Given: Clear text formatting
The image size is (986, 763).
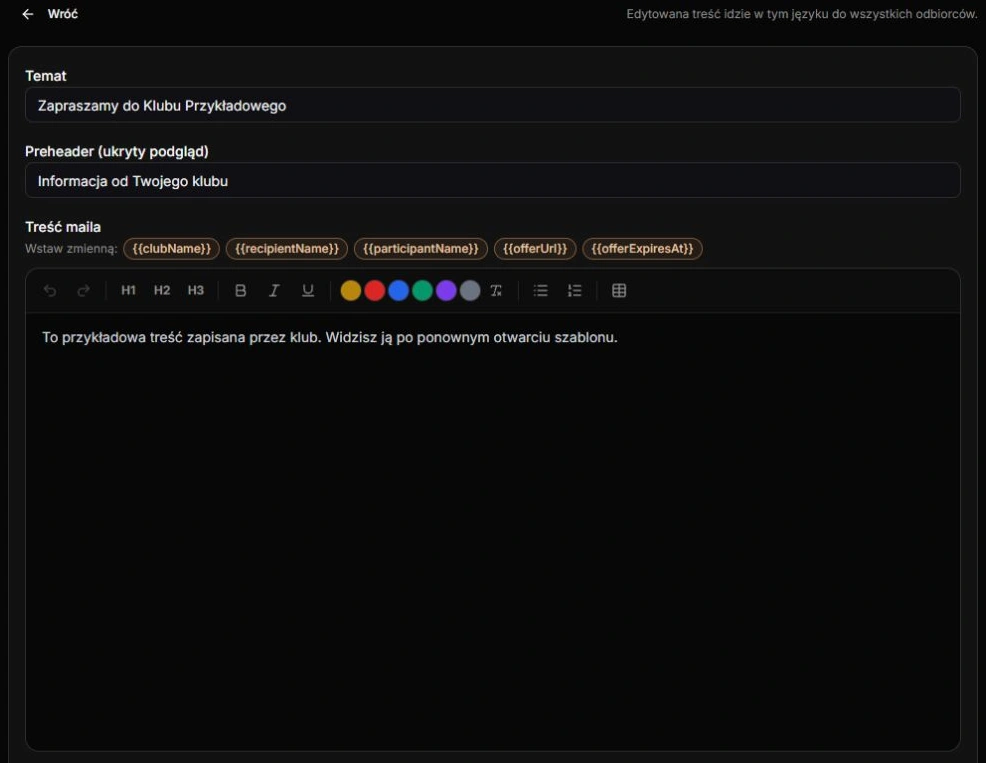Looking at the screenshot, I should 496,291.
